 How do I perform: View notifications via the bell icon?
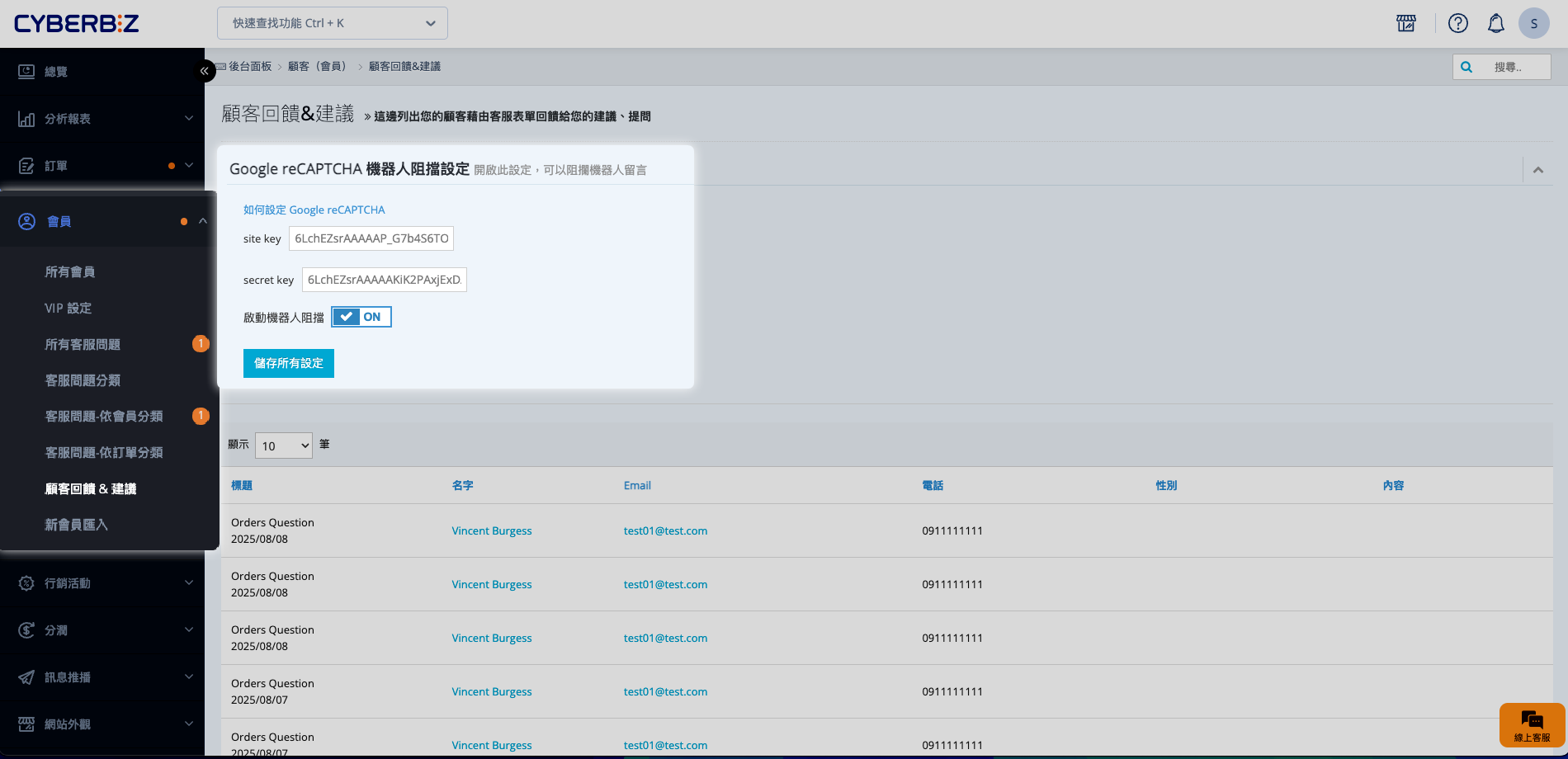coord(1497,23)
